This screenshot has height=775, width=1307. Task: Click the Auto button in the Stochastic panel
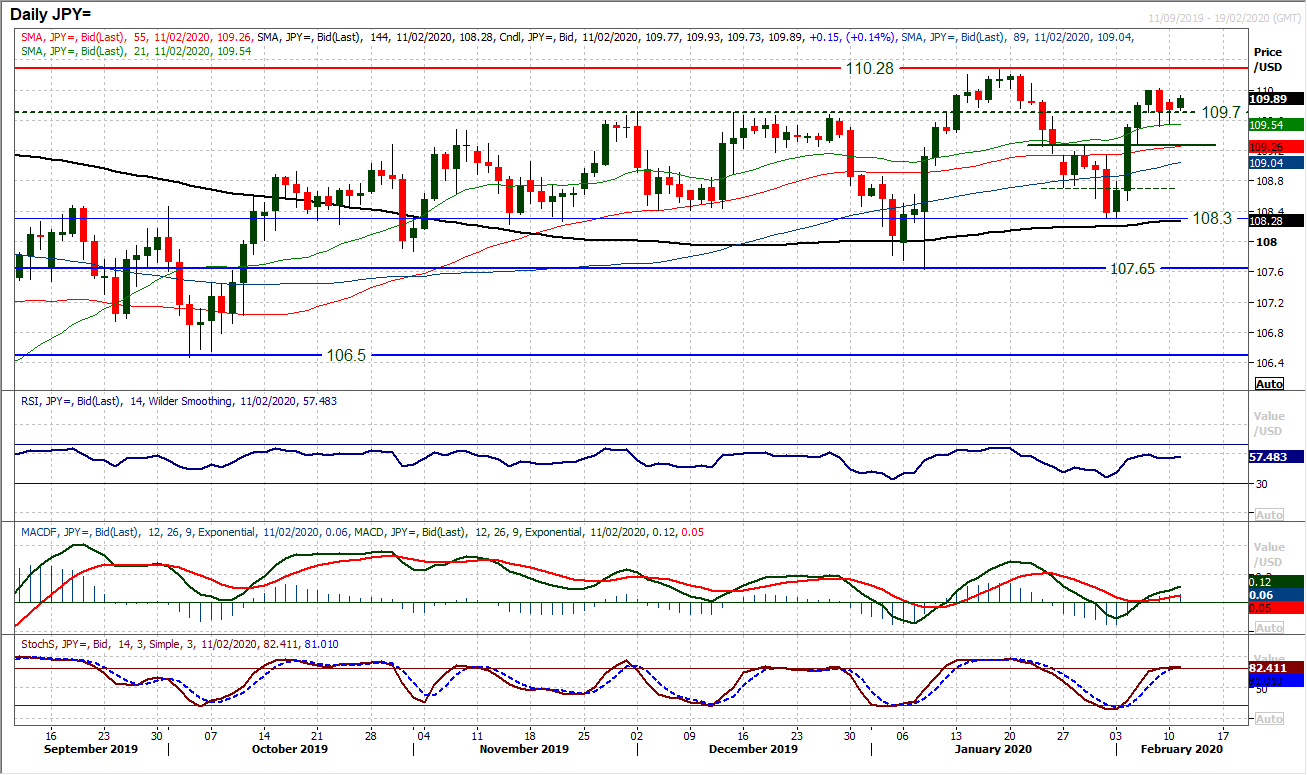pos(1269,719)
